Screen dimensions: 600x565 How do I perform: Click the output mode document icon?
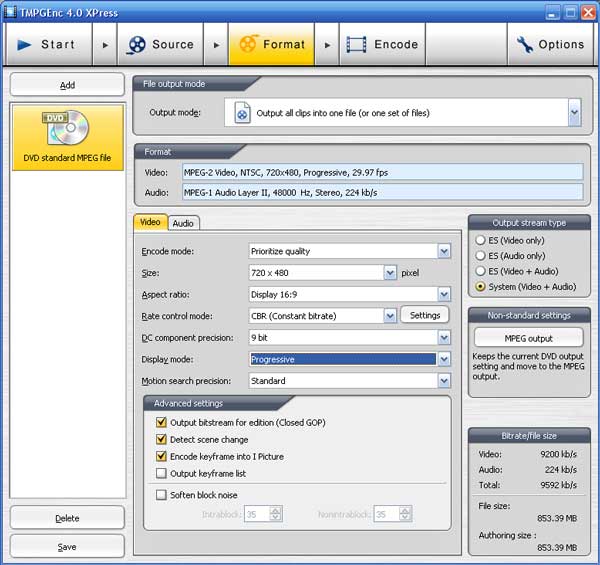[242, 112]
